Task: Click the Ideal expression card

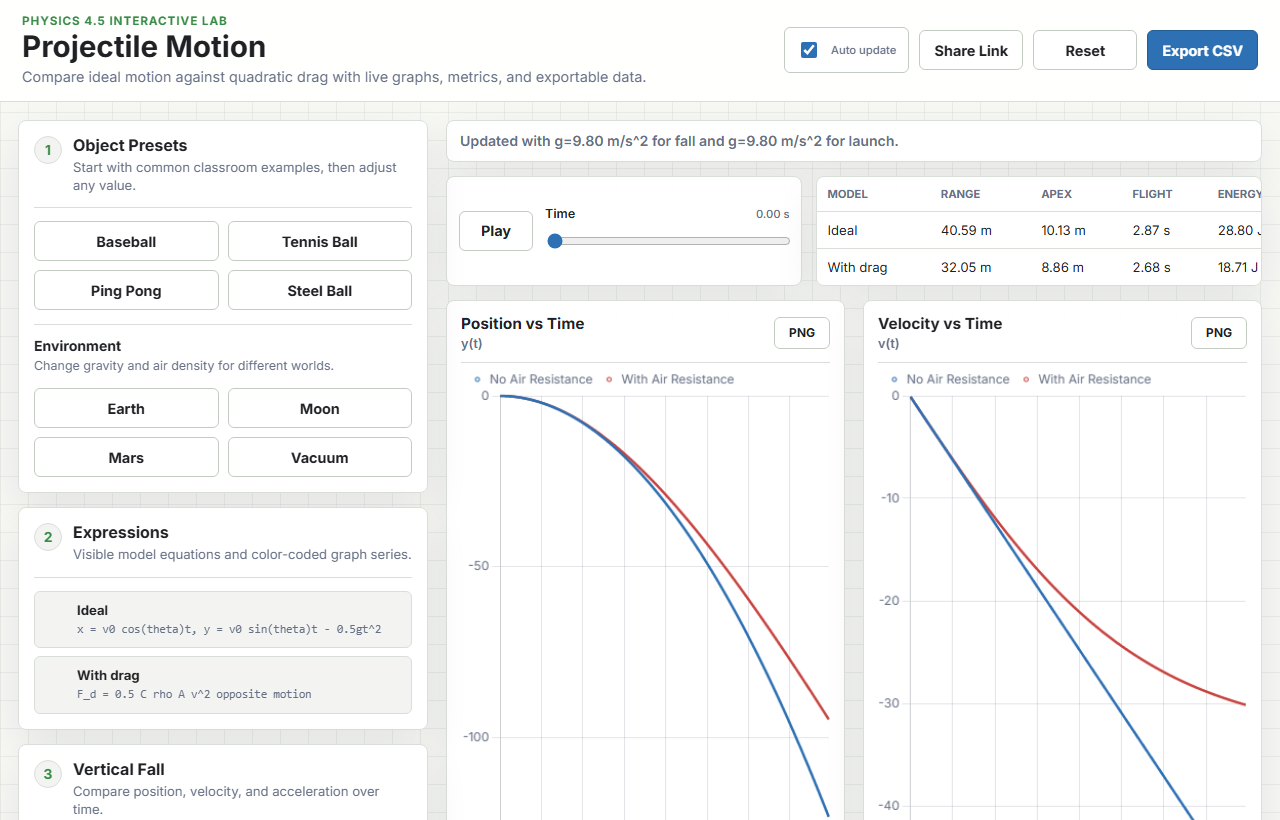Action: coord(223,619)
